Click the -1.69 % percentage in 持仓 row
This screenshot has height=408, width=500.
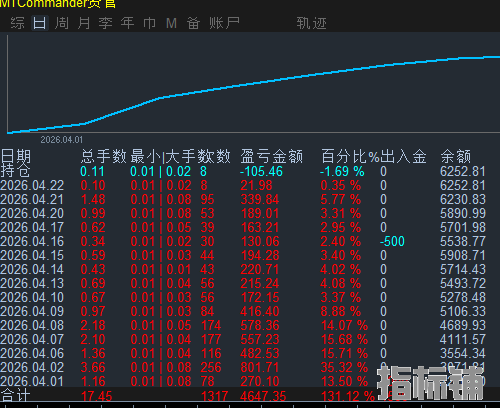tap(342, 171)
